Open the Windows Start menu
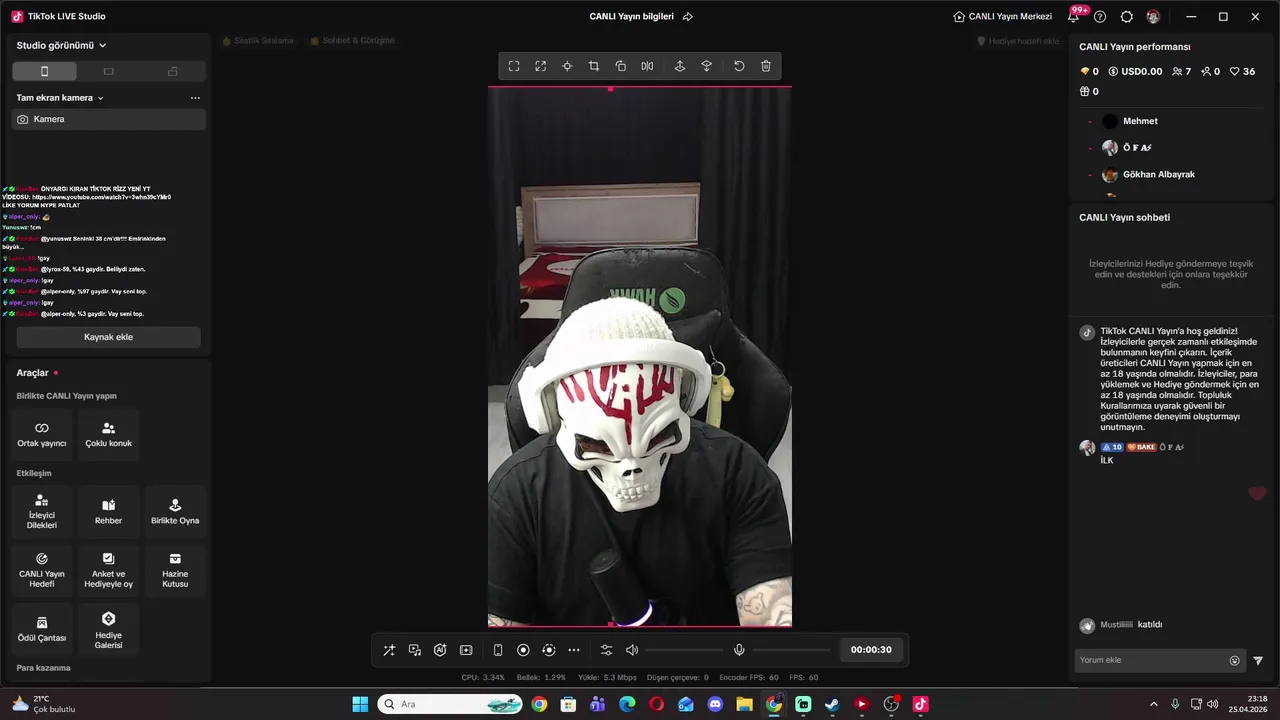Viewport: 1280px width, 720px height. [x=360, y=704]
